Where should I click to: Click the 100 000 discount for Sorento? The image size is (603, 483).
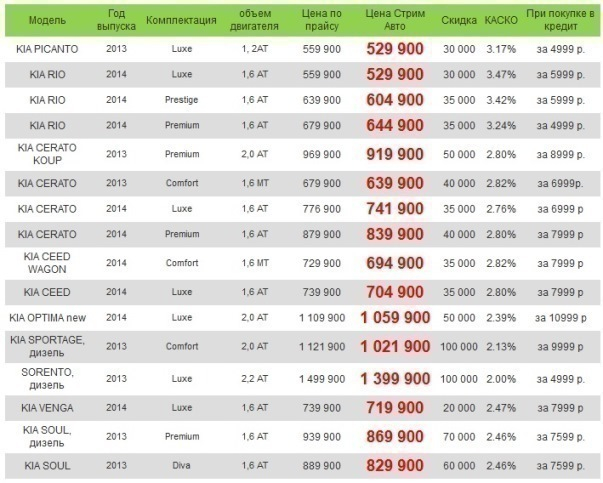coord(459,379)
